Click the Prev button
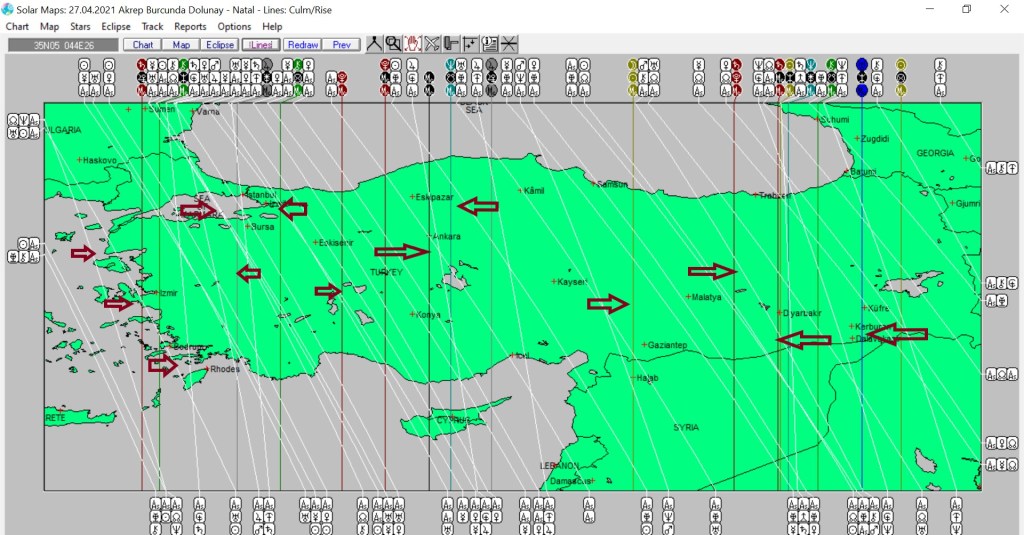Screen dimensions: 1024x535 [x=341, y=45]
